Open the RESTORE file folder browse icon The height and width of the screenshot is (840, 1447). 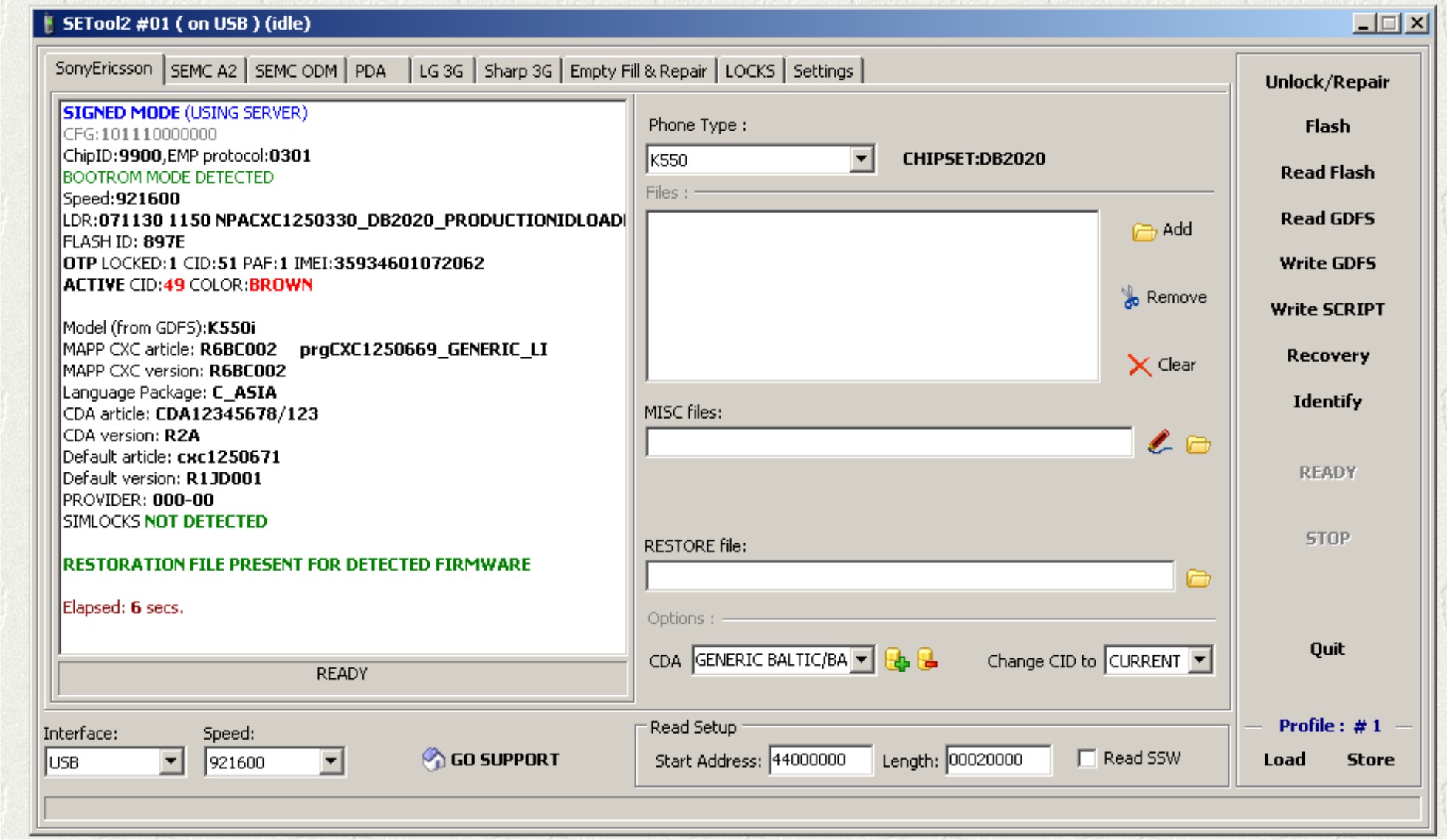pos(1197,578)
